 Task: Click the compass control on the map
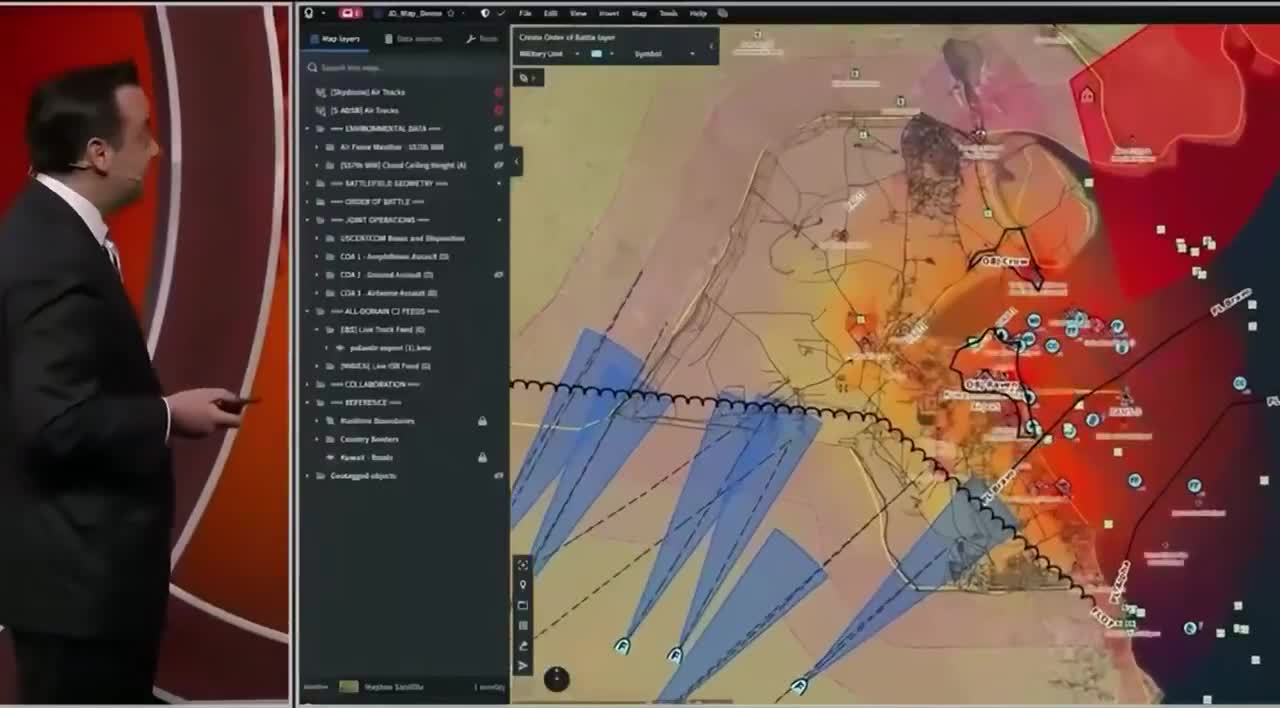point(556,679)
